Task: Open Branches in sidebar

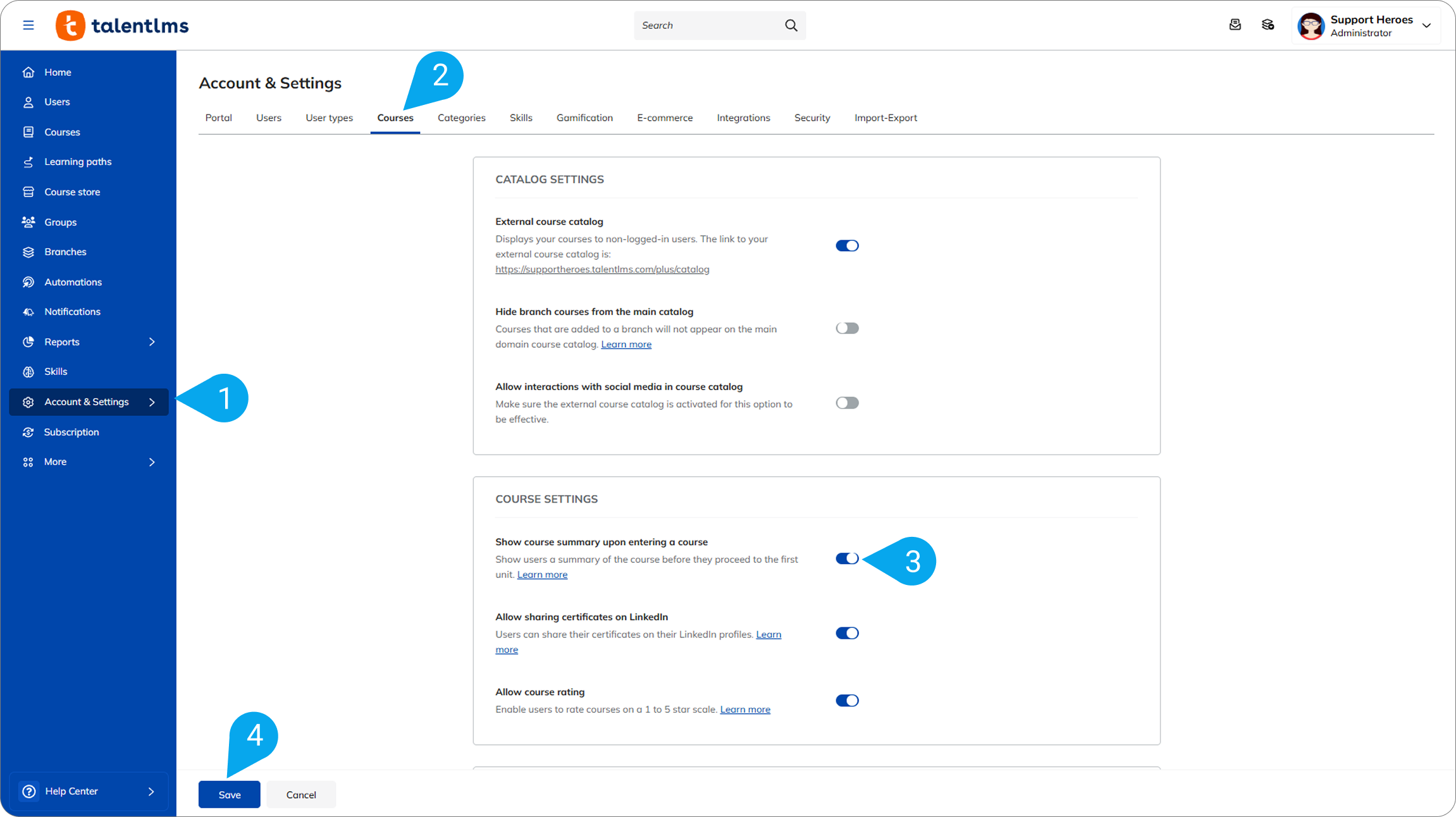Action: click(65, 252)
